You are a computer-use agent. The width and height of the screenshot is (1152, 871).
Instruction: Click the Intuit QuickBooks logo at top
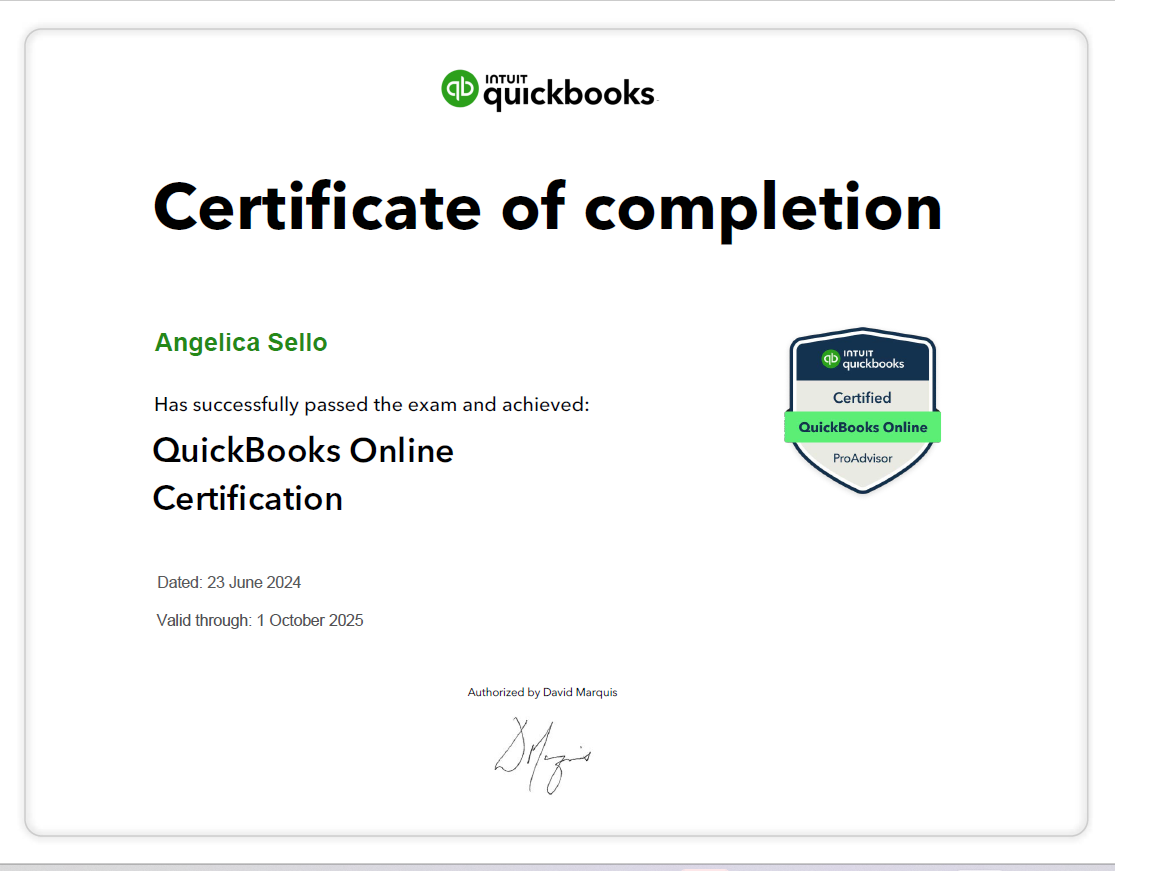click(x=548, y=90)
